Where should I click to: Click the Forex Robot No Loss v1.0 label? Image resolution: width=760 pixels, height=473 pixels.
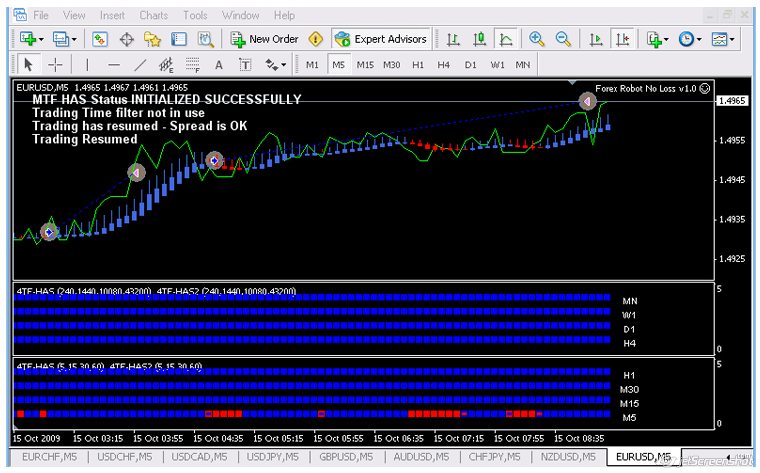(645, 88)
